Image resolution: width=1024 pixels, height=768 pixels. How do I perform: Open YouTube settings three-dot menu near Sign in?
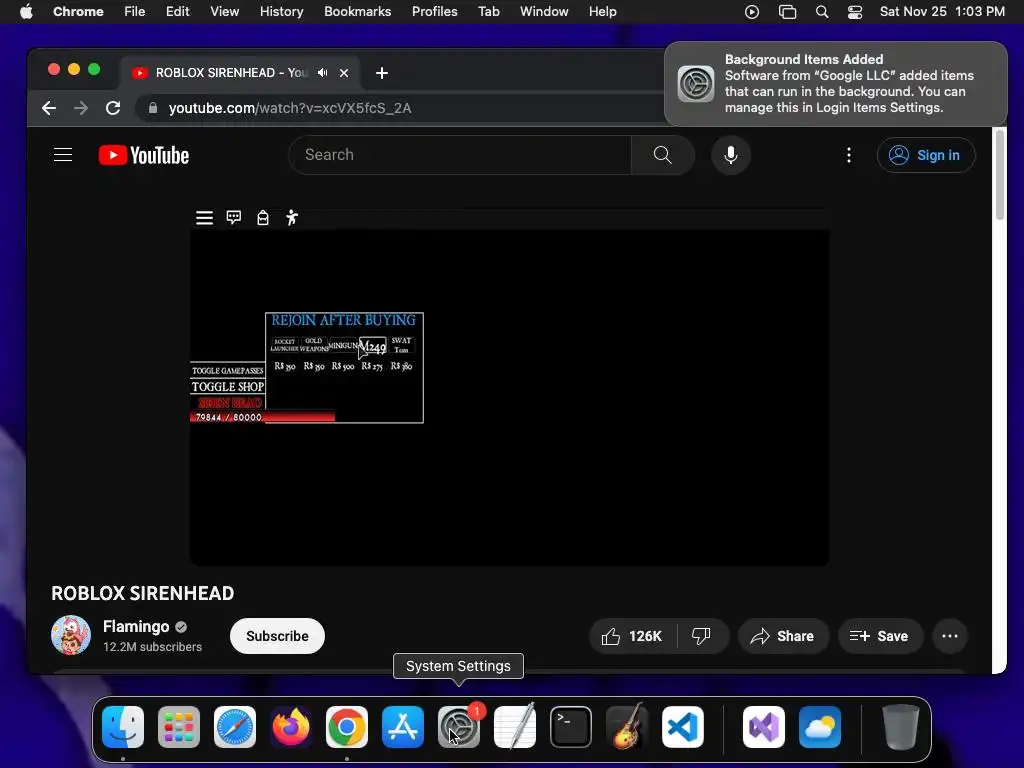pos(848,155)
